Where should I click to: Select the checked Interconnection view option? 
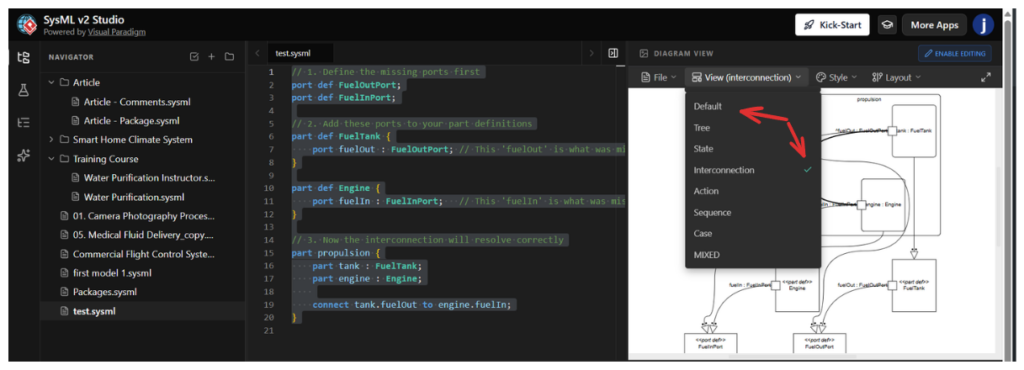752,170
